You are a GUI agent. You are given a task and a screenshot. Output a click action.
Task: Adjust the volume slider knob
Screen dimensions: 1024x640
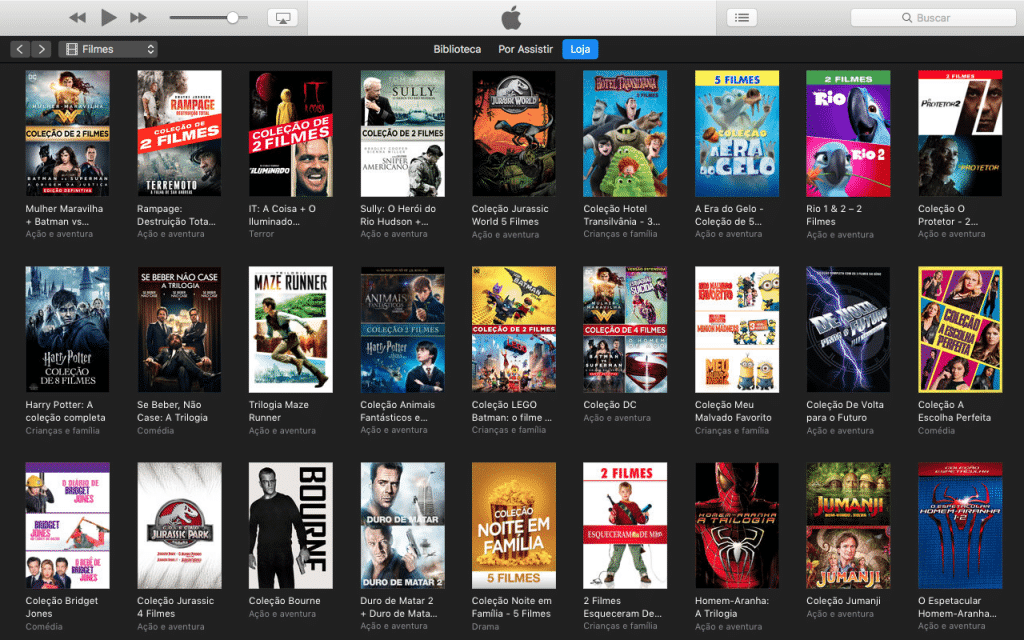pyautogui.click(x=233, y=18)
